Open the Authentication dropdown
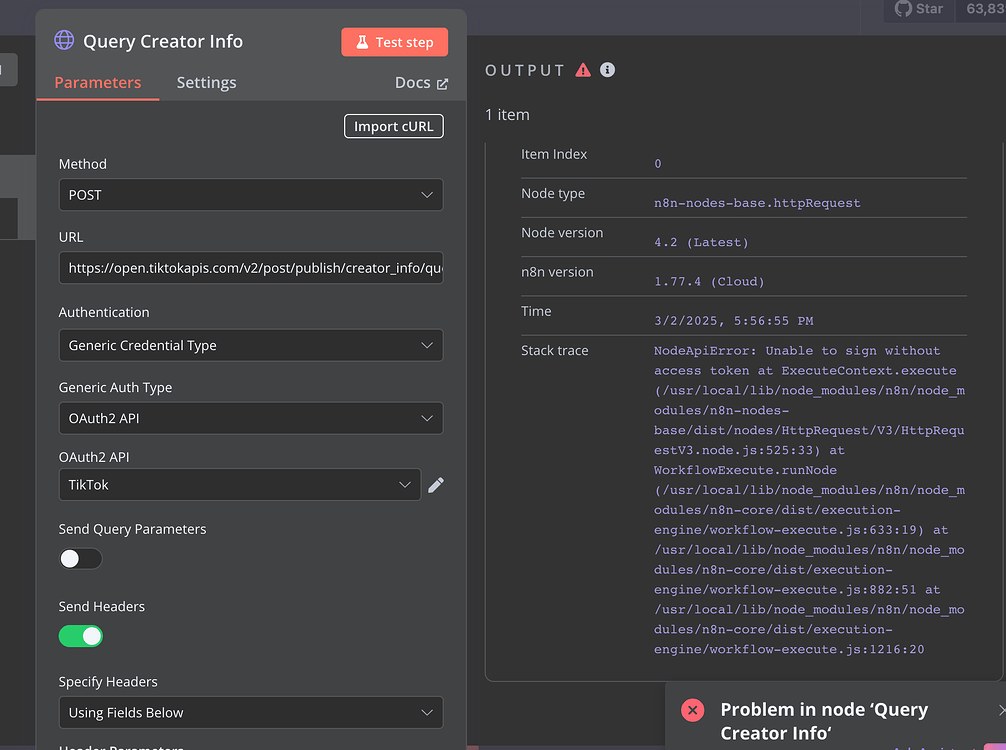Viewport: 1006px width, 750px height. 250,345
